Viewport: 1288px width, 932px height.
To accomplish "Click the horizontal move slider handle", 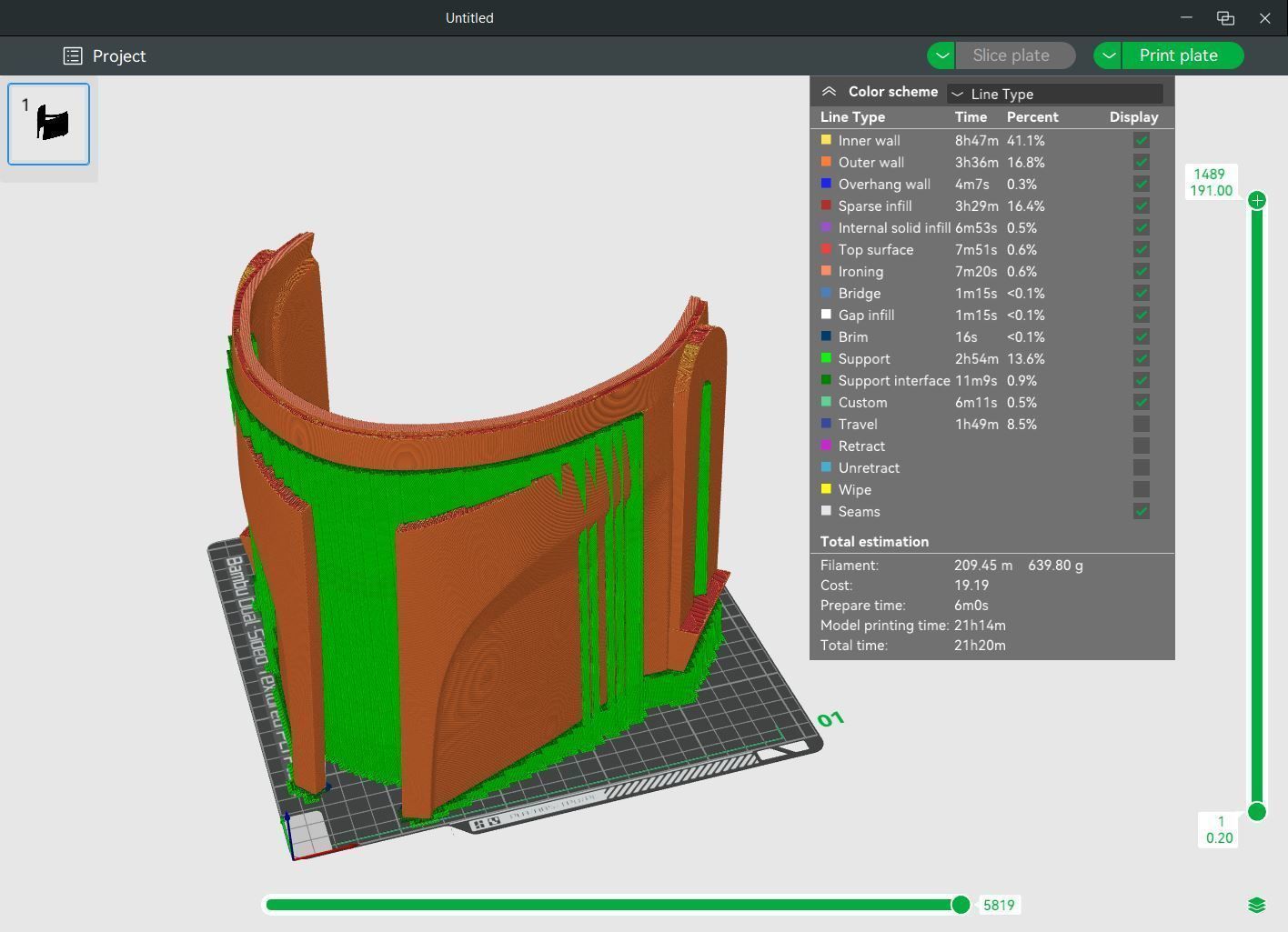I will click(961, 905).
